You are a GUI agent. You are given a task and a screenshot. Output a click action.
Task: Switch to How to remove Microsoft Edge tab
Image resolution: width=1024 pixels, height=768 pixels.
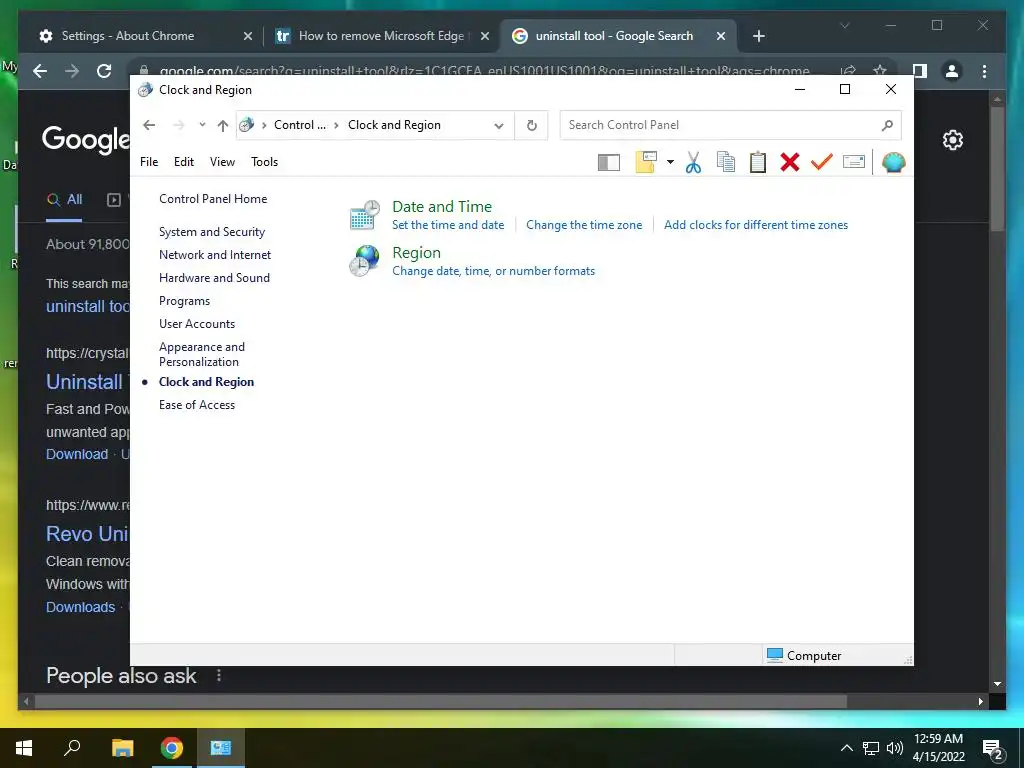point(381,36)
